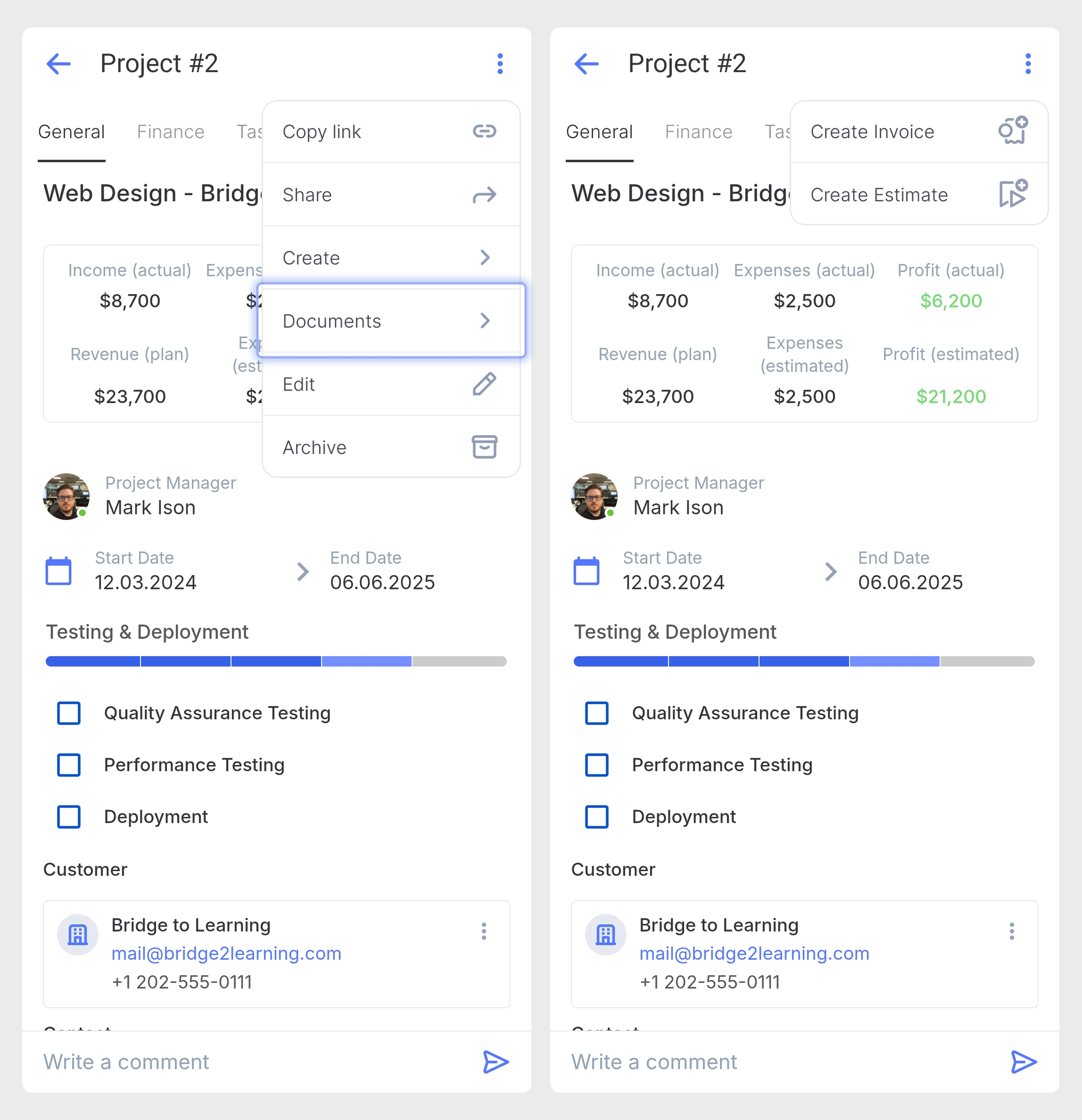Open mail@bridge2learning.com link in left panel

(x=226, y=953)
